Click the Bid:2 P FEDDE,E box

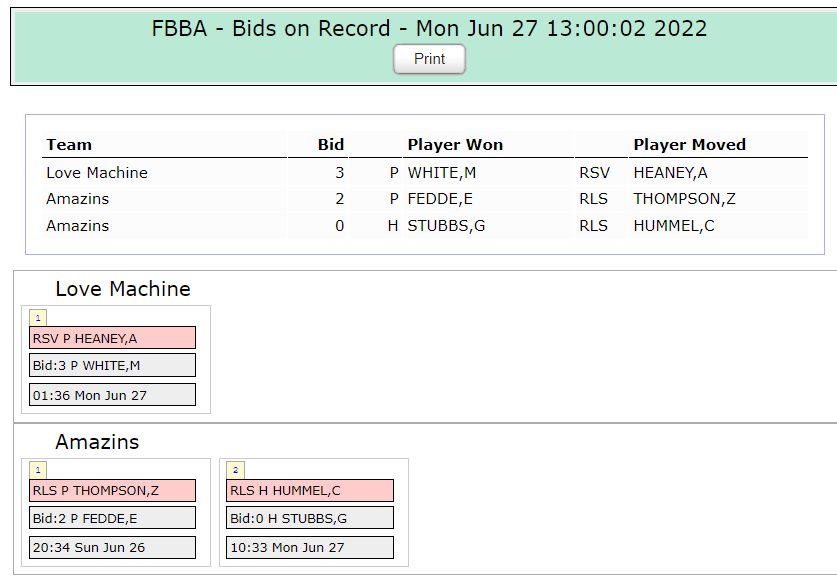(x=112, y=518)
